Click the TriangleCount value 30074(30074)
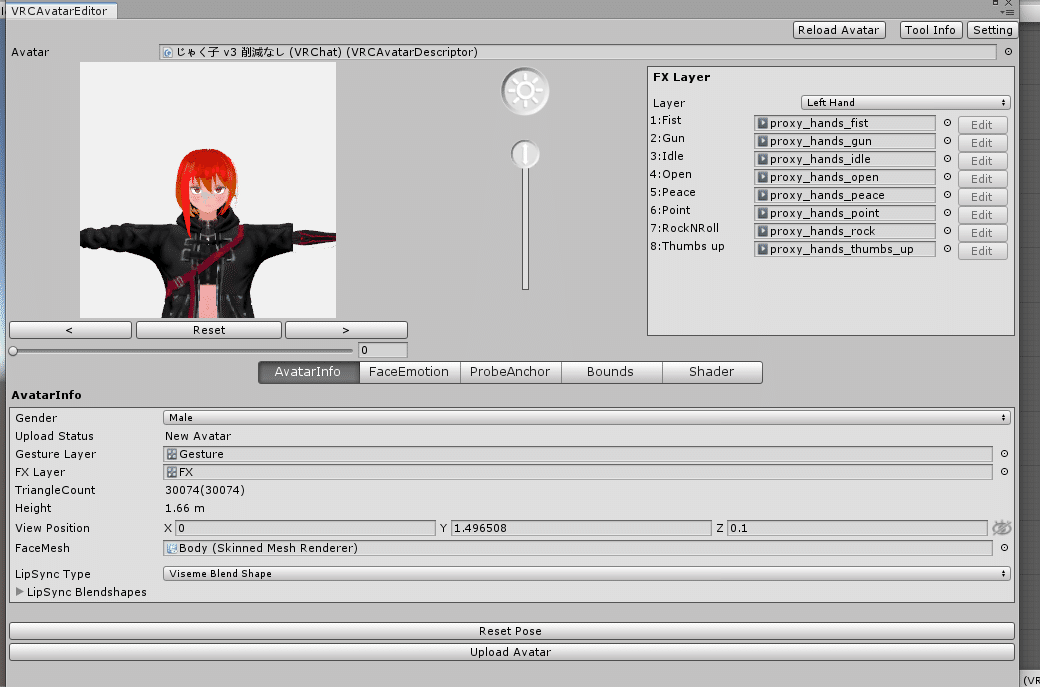Screen dimensions: 1040x687 coord(205,490)
